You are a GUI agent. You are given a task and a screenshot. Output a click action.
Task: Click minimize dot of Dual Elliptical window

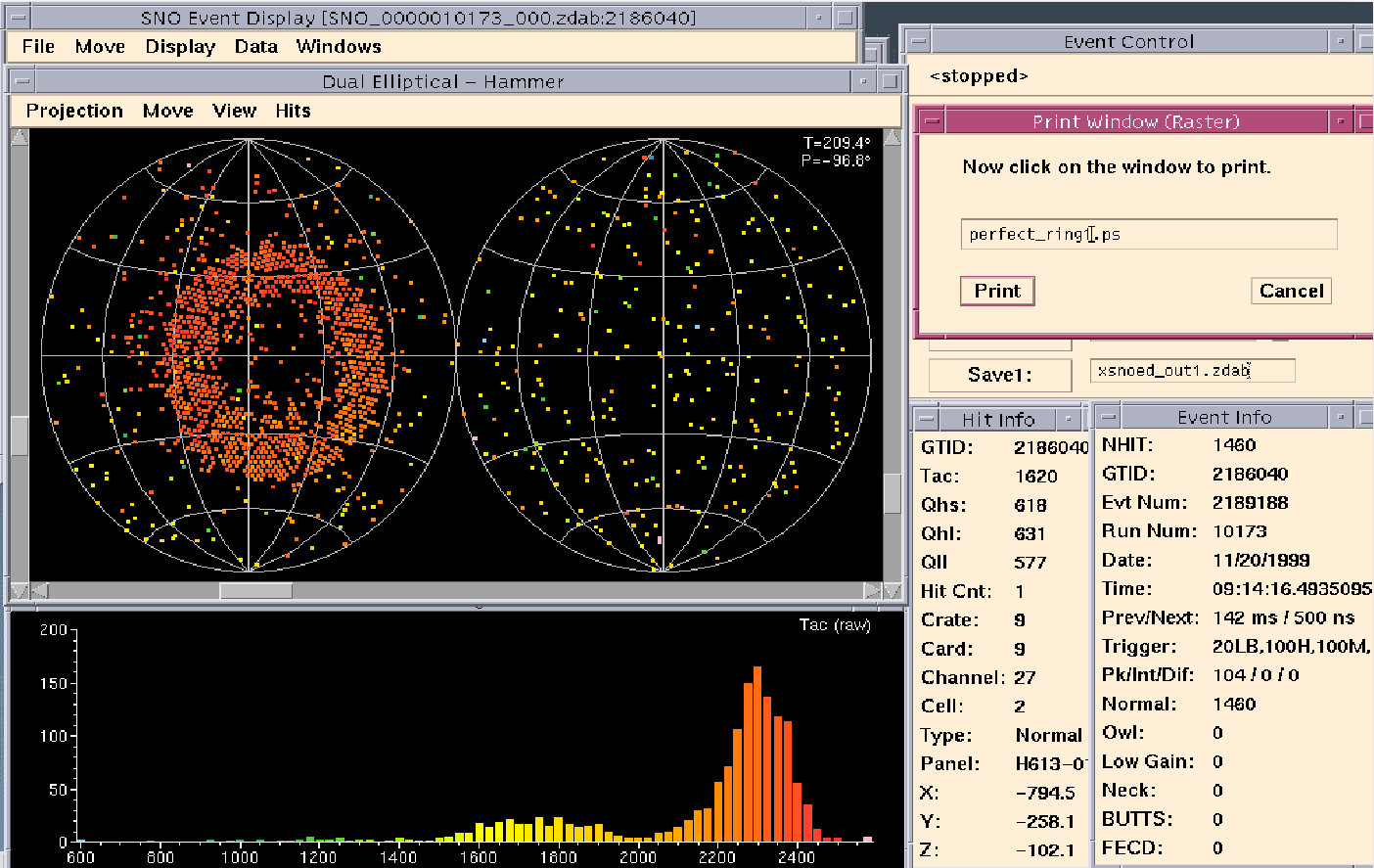click(x=863, y=81)
